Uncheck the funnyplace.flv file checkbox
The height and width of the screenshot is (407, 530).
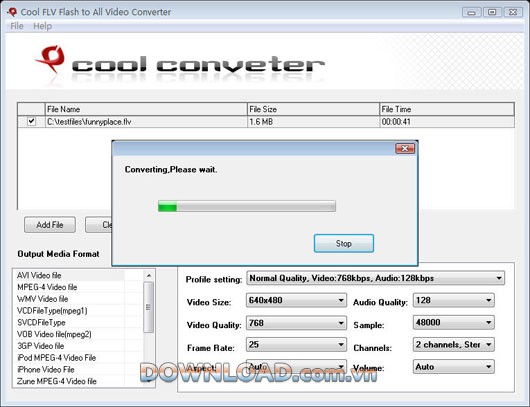point(31,121)
